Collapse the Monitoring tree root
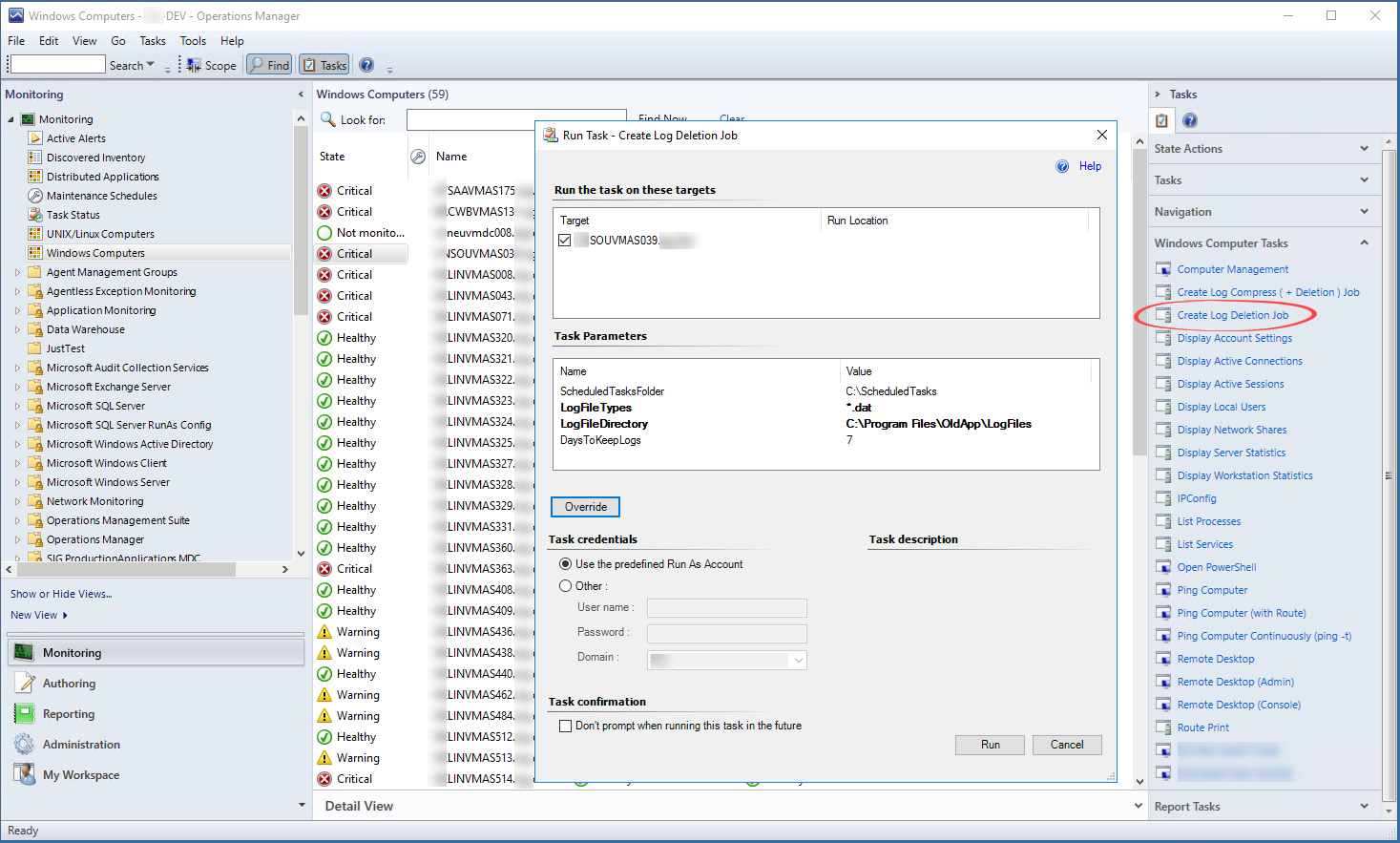Viewport: 1400px width, 843px height. pyautogui.click(x=11, y=119)
